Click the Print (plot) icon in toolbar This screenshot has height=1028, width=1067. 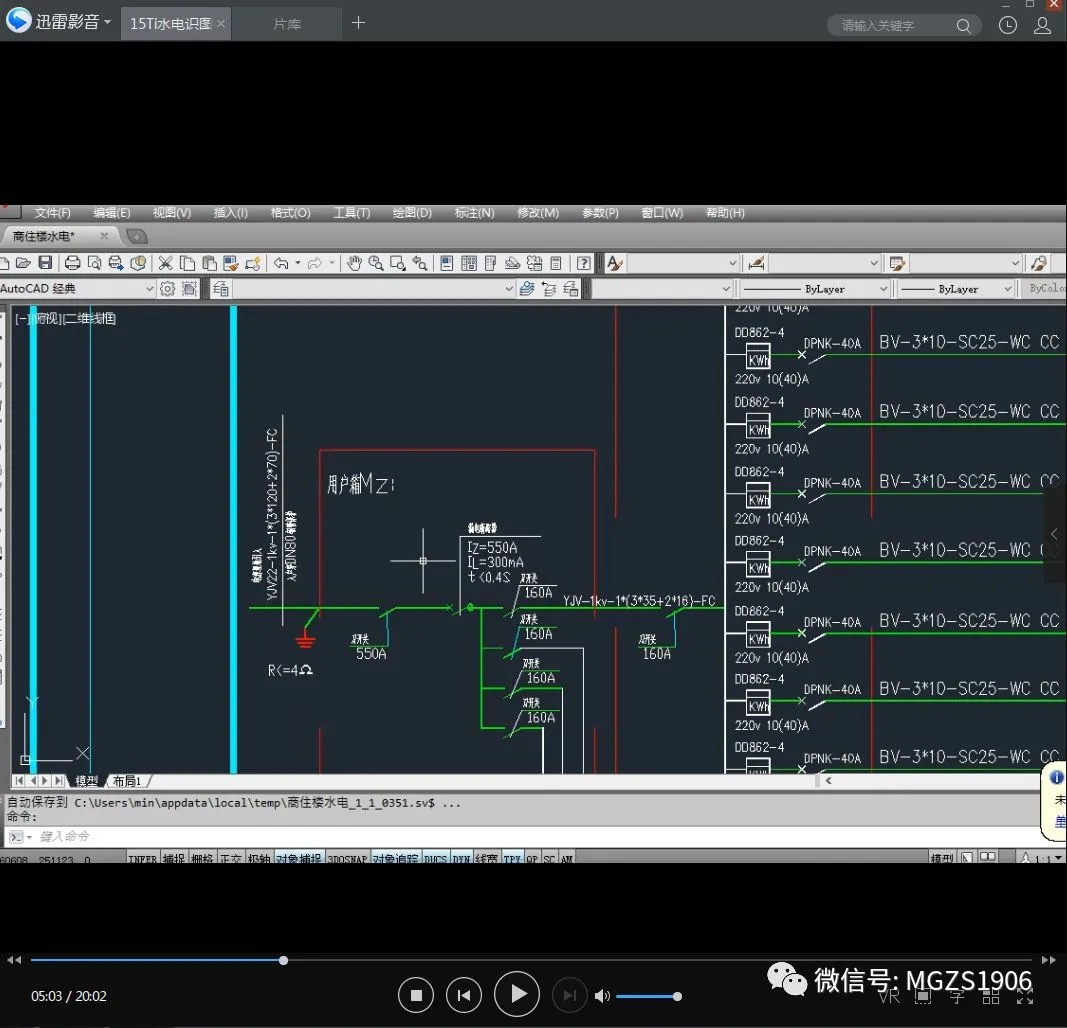tap(72, 263)
